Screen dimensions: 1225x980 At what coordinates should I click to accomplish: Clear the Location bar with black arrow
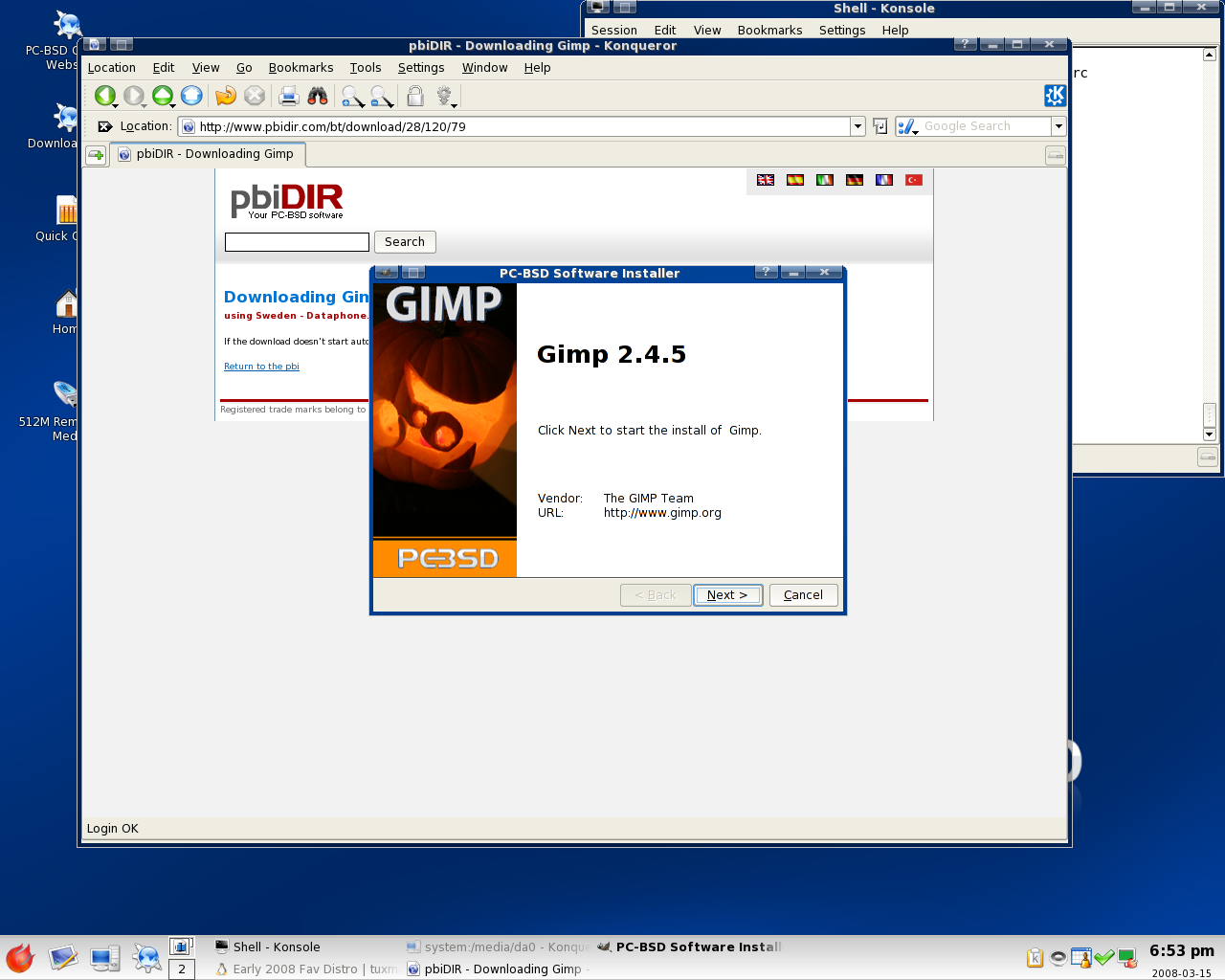(105, 126)
